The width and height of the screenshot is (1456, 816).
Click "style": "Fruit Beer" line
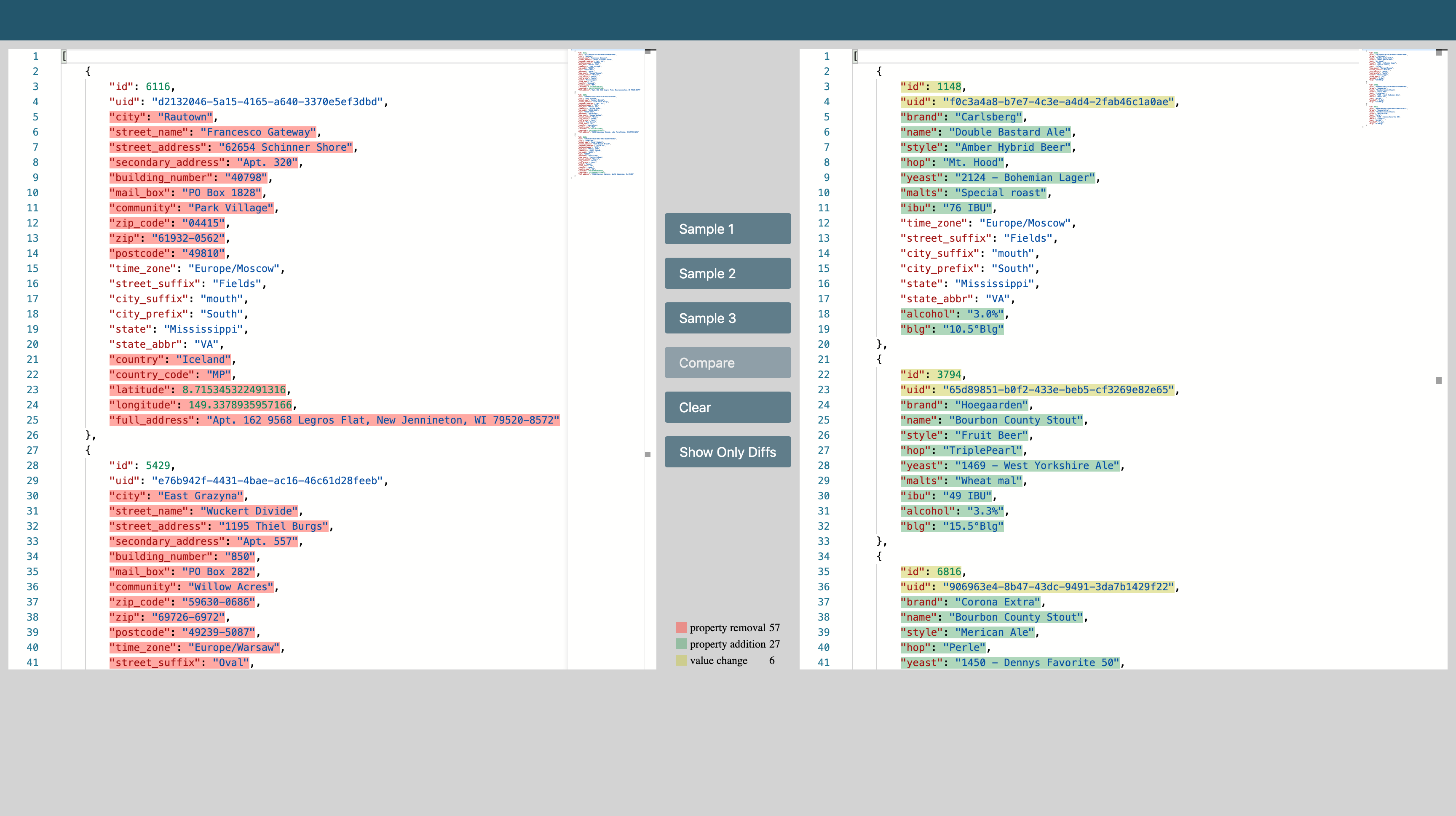[x=965, y=435]
